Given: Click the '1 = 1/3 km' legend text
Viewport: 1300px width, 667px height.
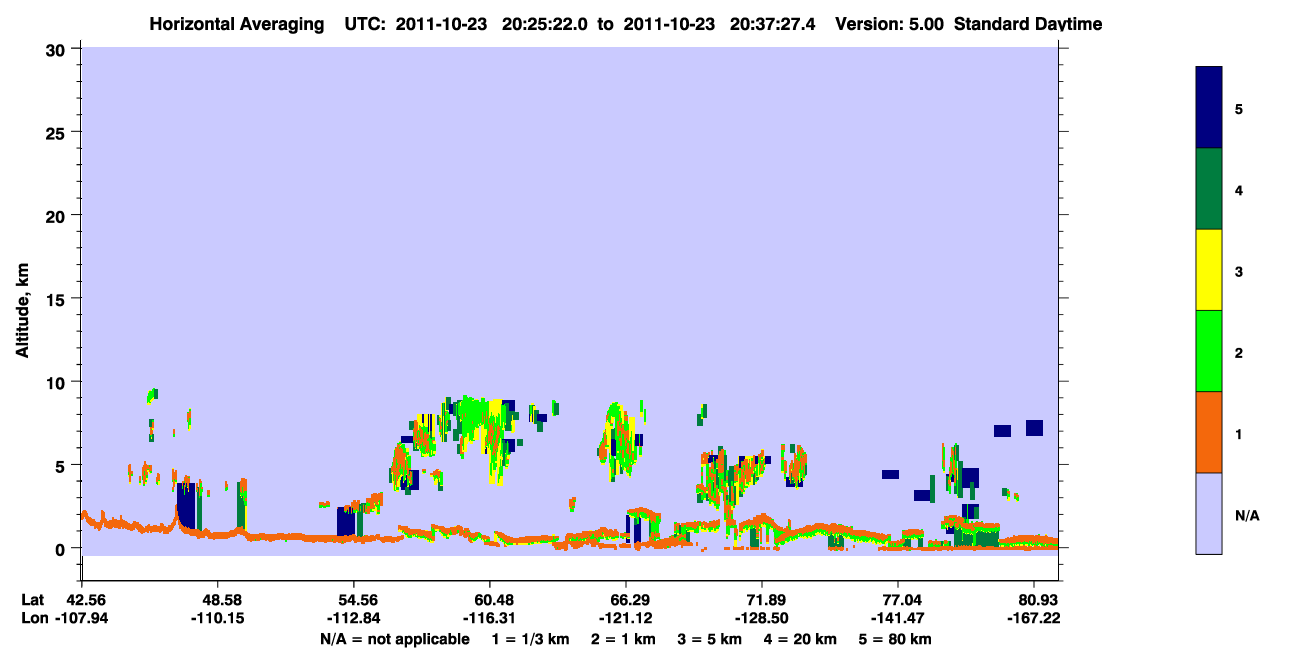Looking at the screenshot, I should click(x=529, y=639).
